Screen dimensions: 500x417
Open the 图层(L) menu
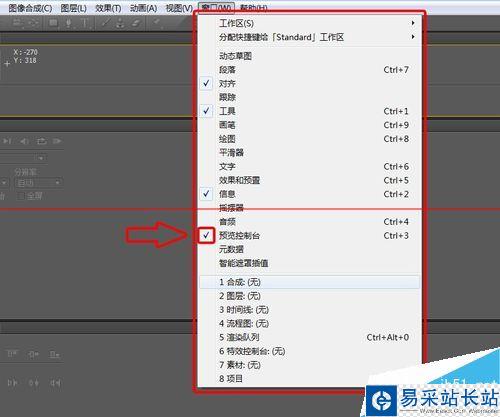tap(73, 8)
